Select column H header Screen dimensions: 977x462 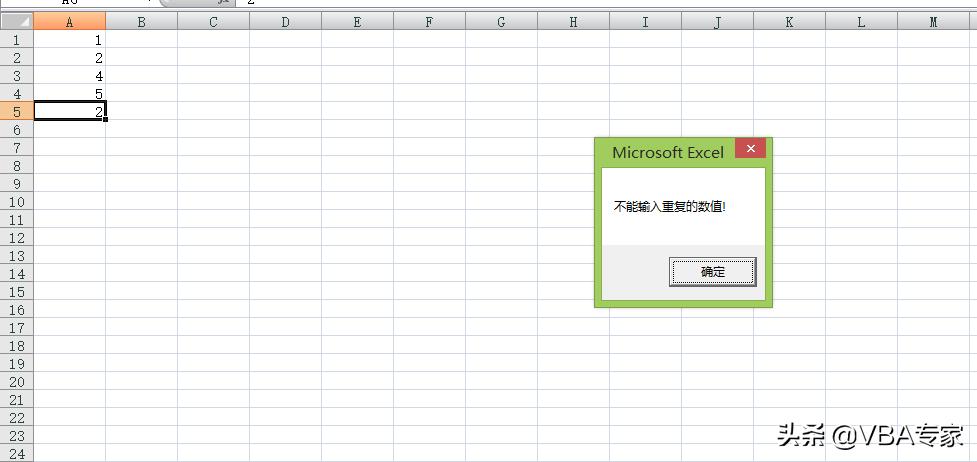pyautogui.click(x=573, y=22)
